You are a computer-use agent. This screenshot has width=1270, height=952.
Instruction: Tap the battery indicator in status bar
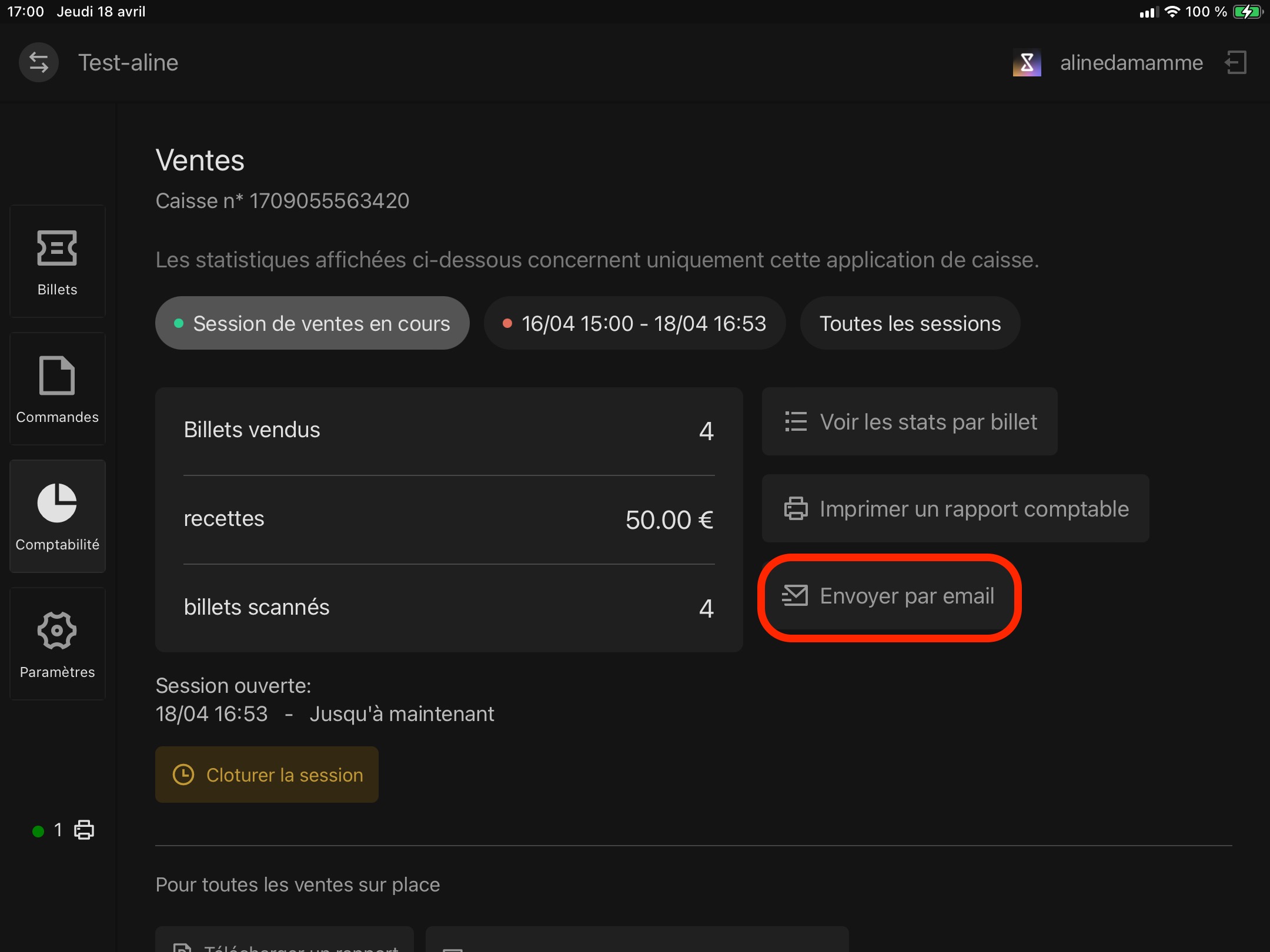[1247, 12]
